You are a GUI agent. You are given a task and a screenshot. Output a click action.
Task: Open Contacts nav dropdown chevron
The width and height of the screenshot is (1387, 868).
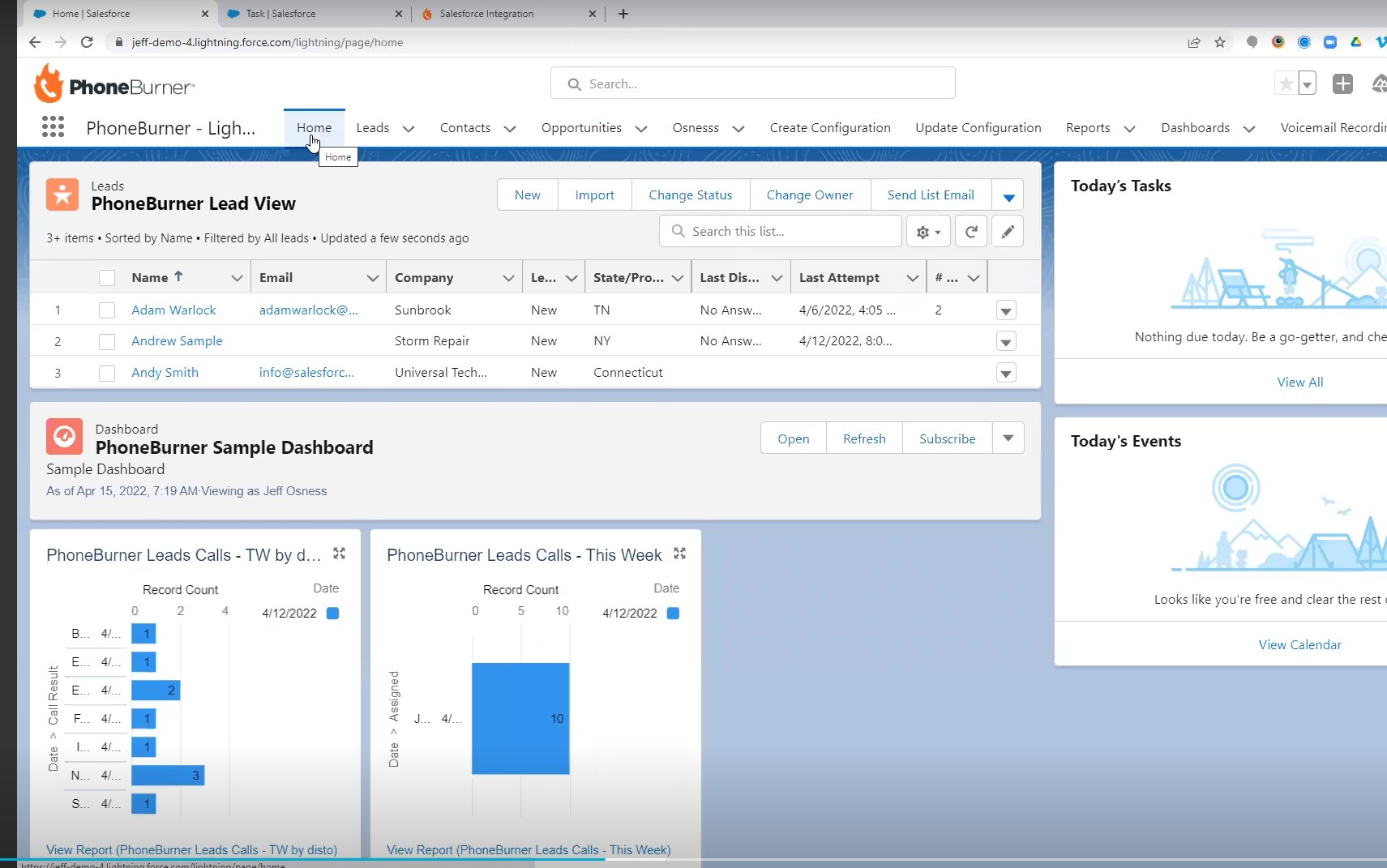[x=510, y=129]
